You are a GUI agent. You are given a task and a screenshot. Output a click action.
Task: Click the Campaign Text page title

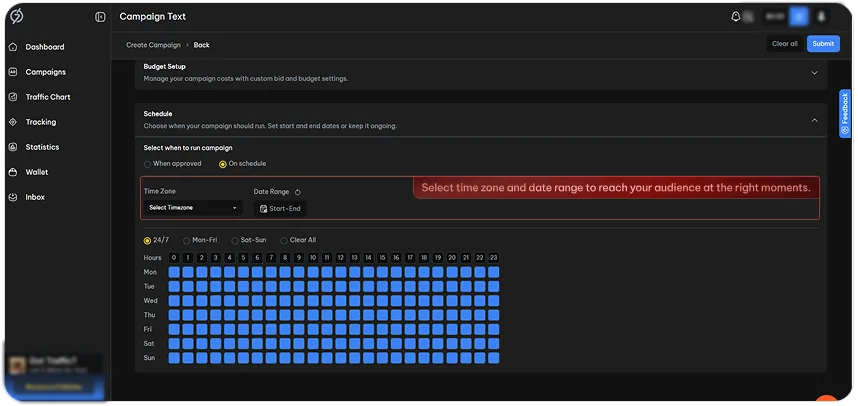[153, 16]
